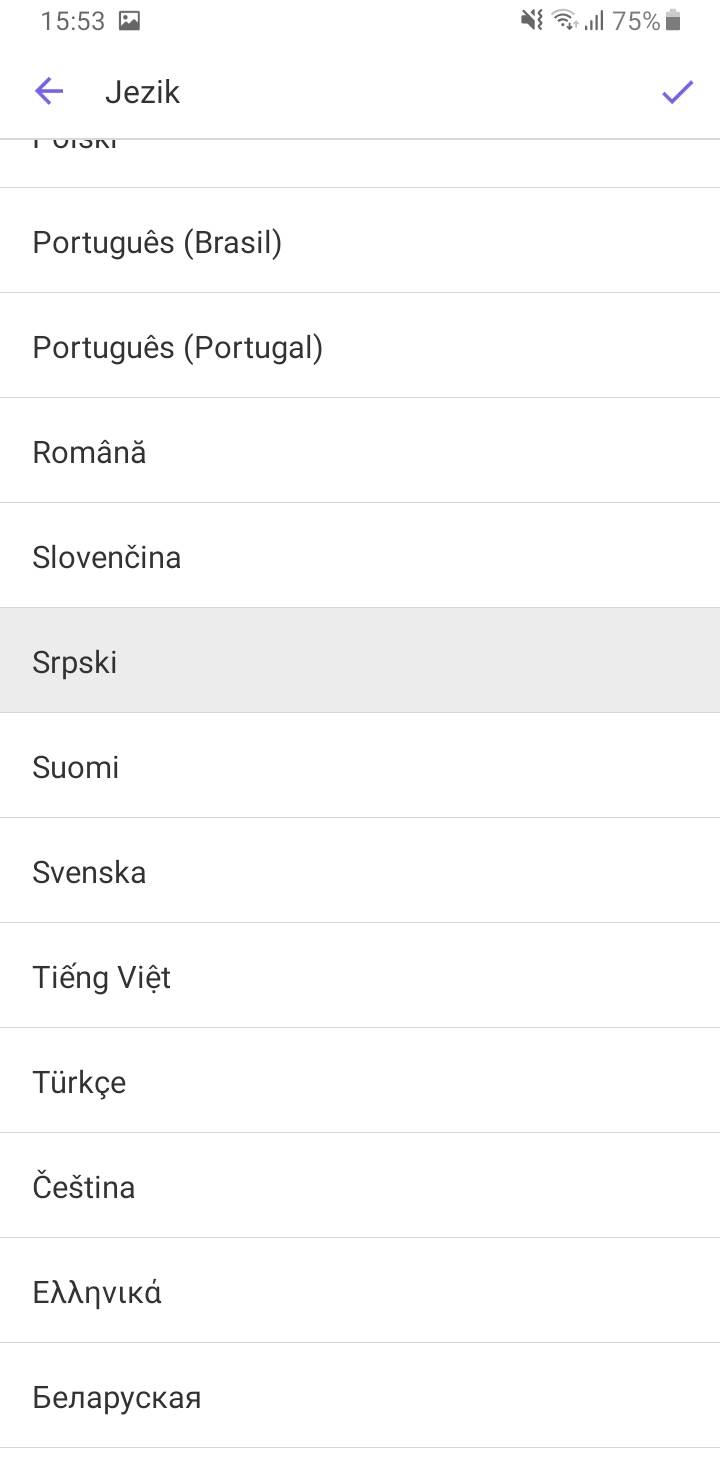Select Slovenčina

tap(360, 556)
